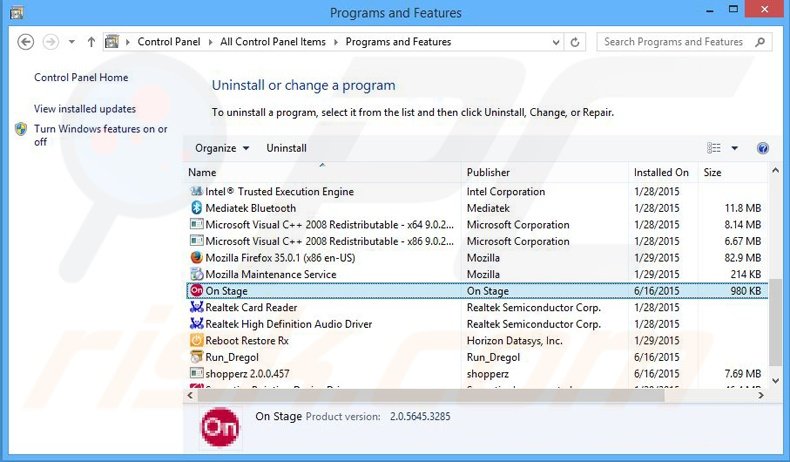Click the horizontal scrollbar right arrow

click(761, 395)
